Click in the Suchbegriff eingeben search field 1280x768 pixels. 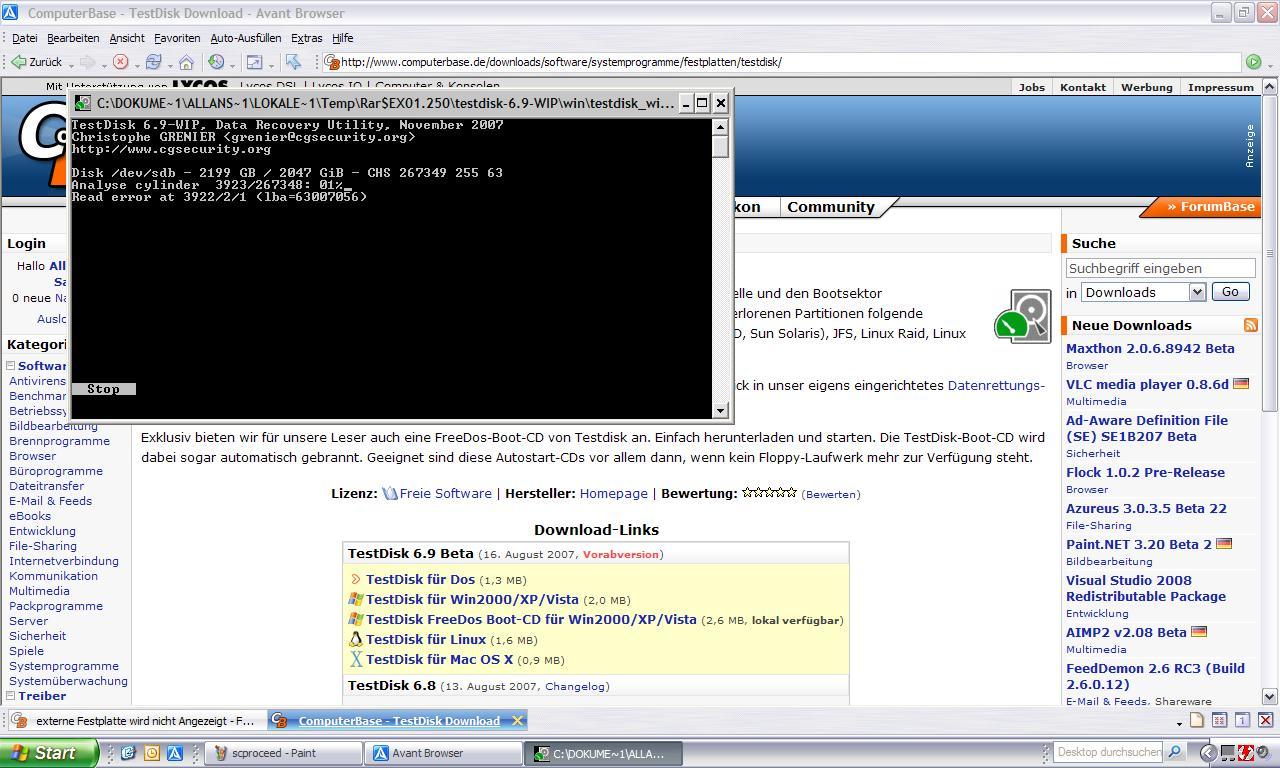pyautogui.click(x=1160, y=268)
